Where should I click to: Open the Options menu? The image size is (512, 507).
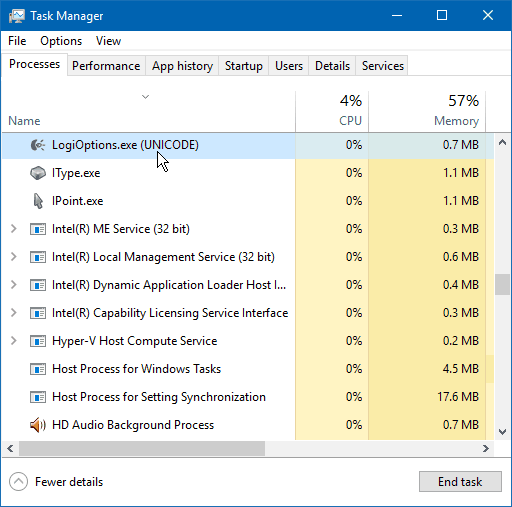coord(61,41)
